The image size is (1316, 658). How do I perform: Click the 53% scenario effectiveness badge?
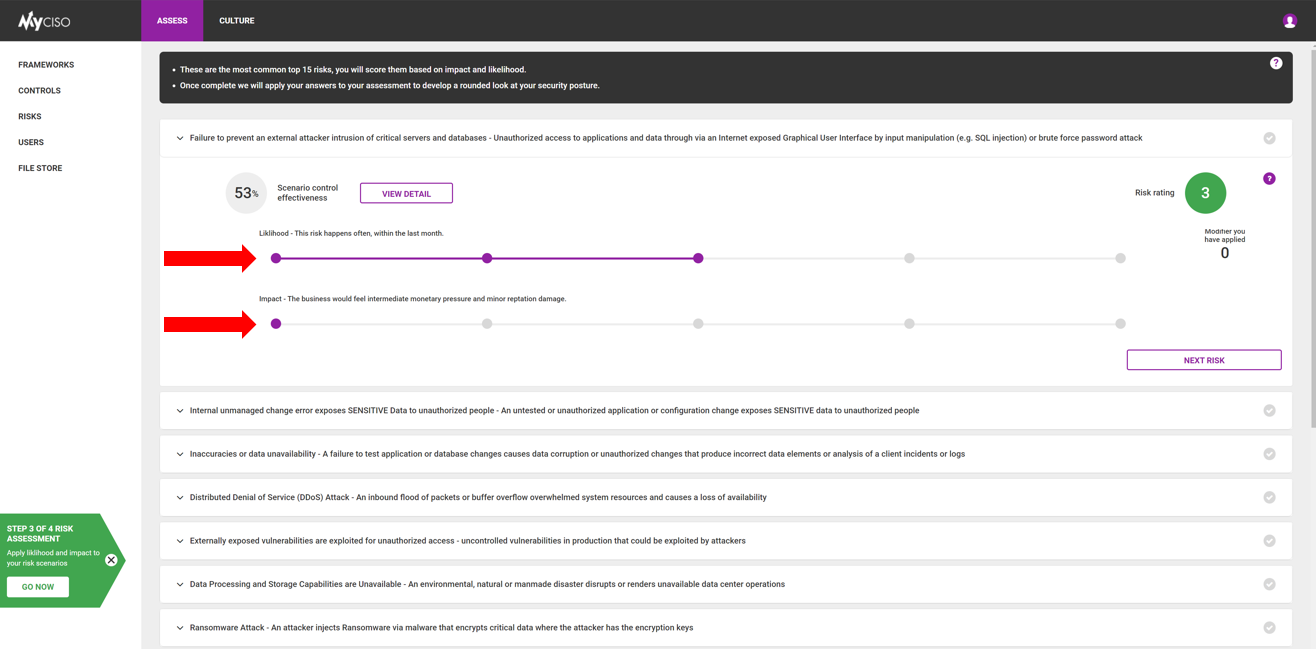tap(246, 193)
